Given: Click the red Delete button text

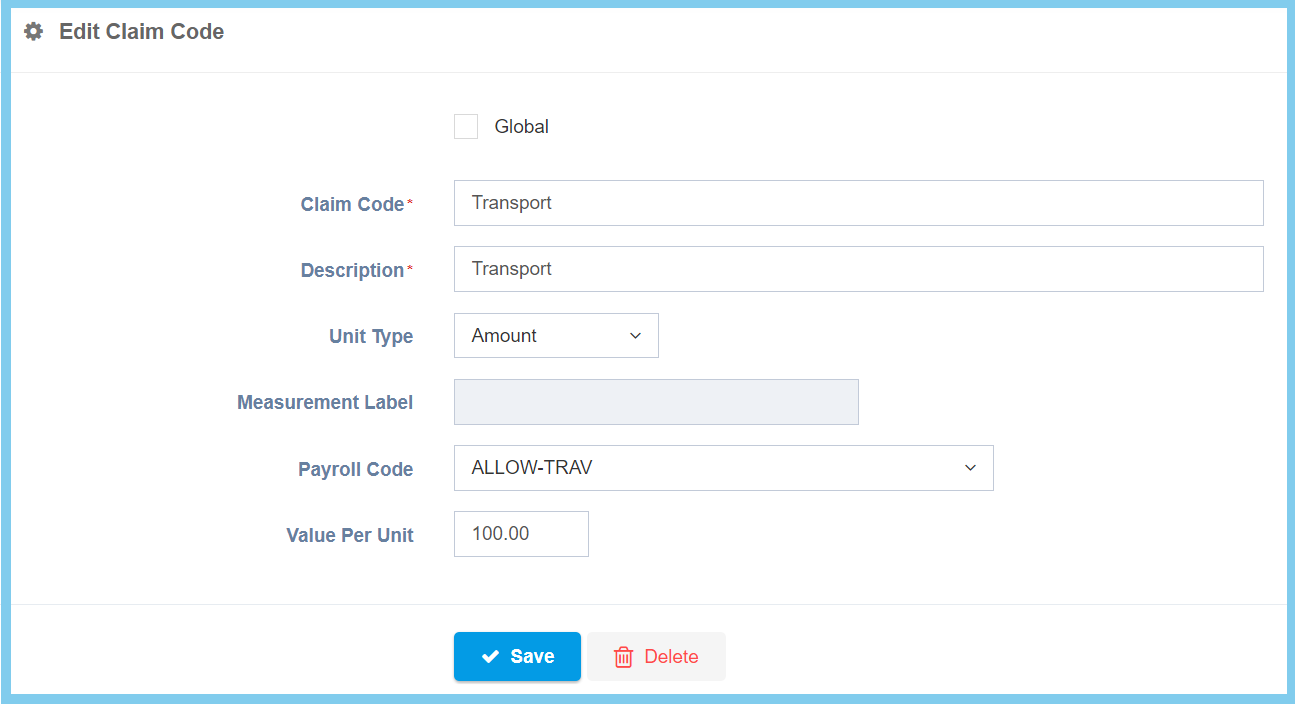Looking at the screenshot, I should [x=671, y=657].
